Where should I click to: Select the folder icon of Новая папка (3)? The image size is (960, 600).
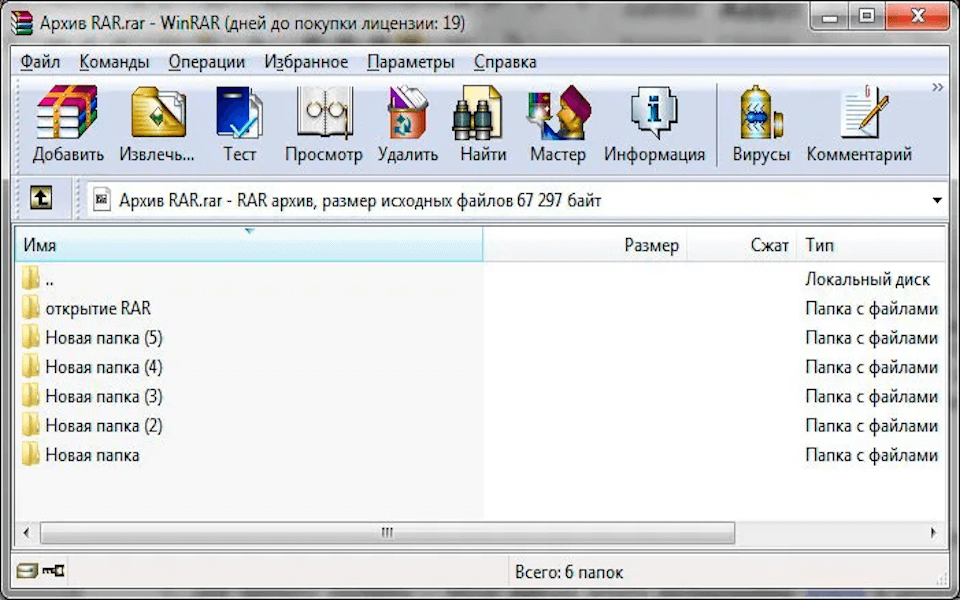click(31, 396)
